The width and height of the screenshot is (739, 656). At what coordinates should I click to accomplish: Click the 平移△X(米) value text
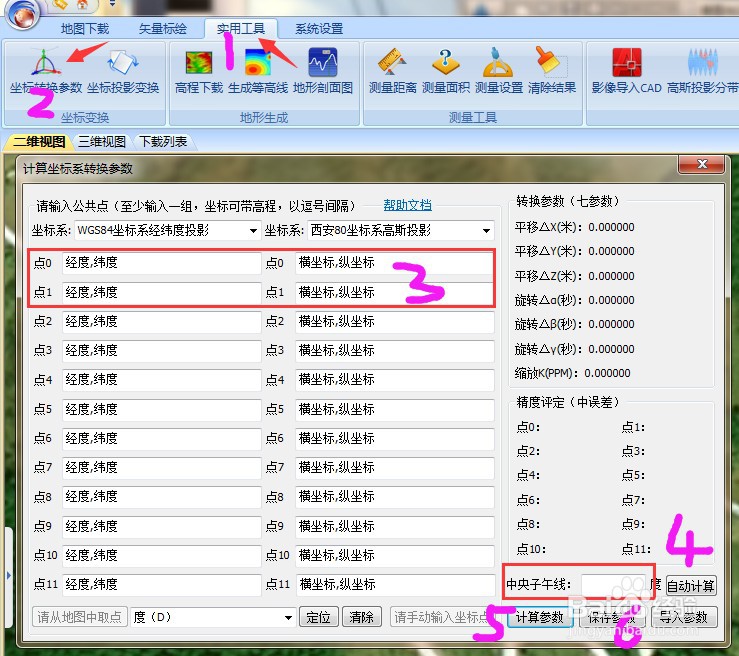[x=611, y=228]
